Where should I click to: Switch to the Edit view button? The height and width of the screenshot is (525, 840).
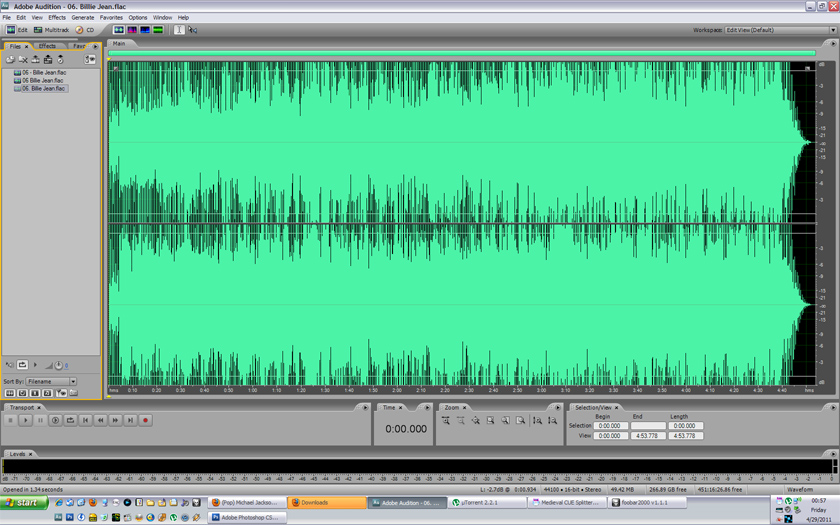pos(17,30)
